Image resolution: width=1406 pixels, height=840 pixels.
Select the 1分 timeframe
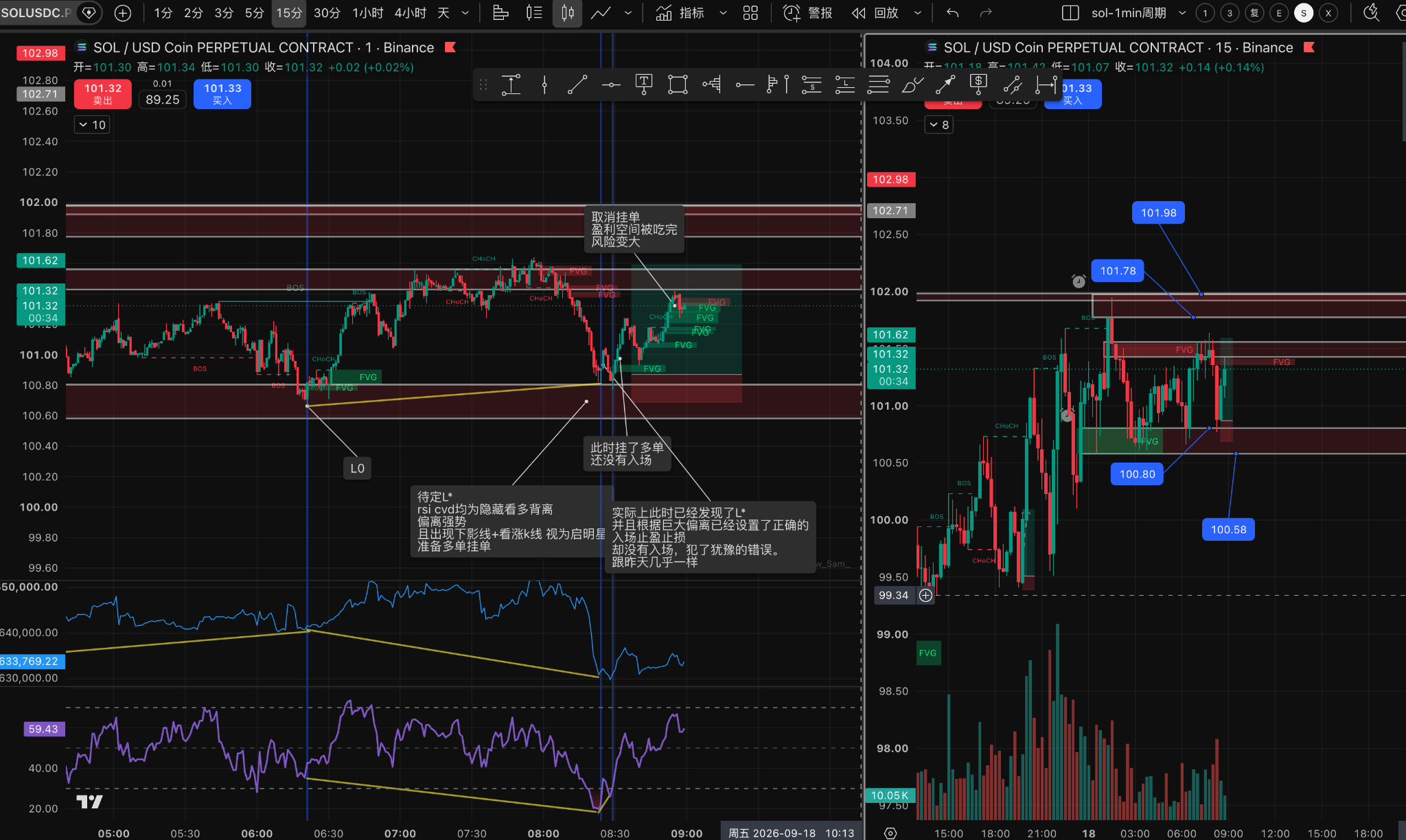tap(163, 13)
